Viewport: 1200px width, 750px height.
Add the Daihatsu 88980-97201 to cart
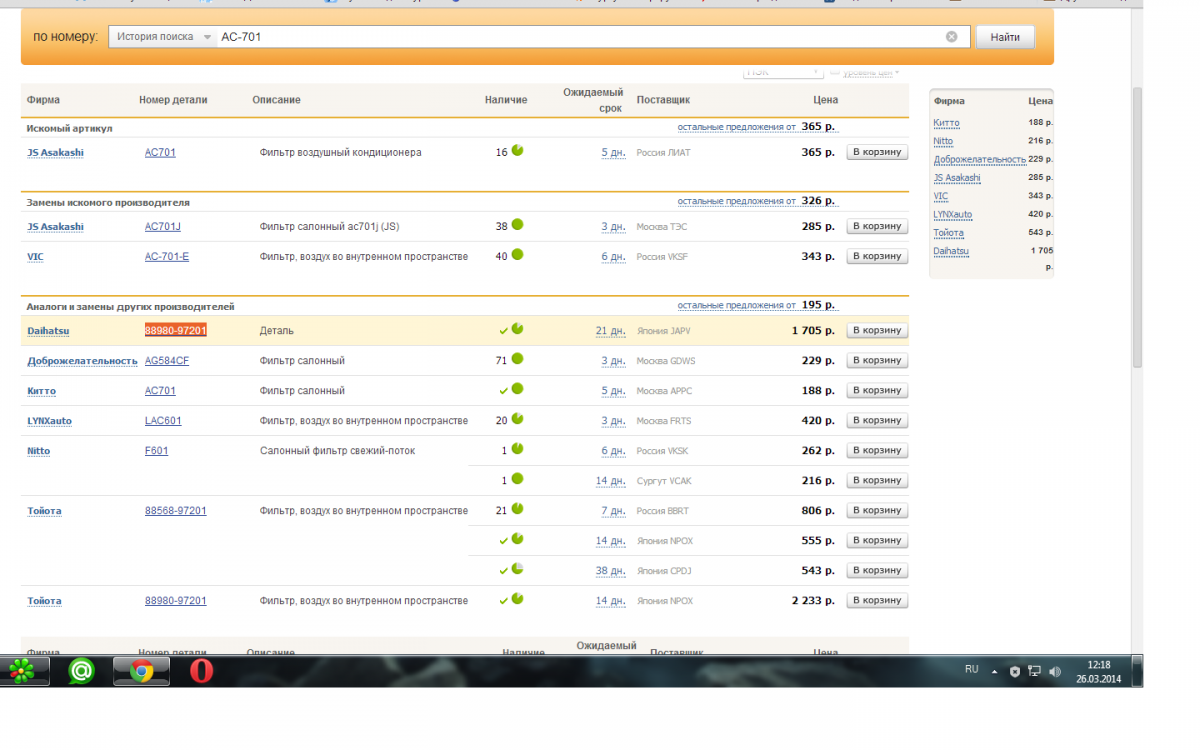coord(877,330)
